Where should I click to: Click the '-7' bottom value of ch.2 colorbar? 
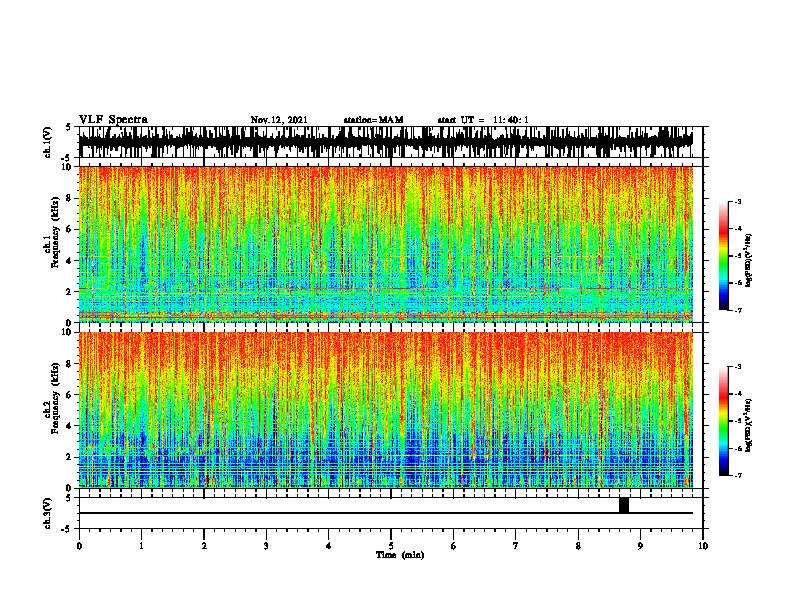[738, 475]
